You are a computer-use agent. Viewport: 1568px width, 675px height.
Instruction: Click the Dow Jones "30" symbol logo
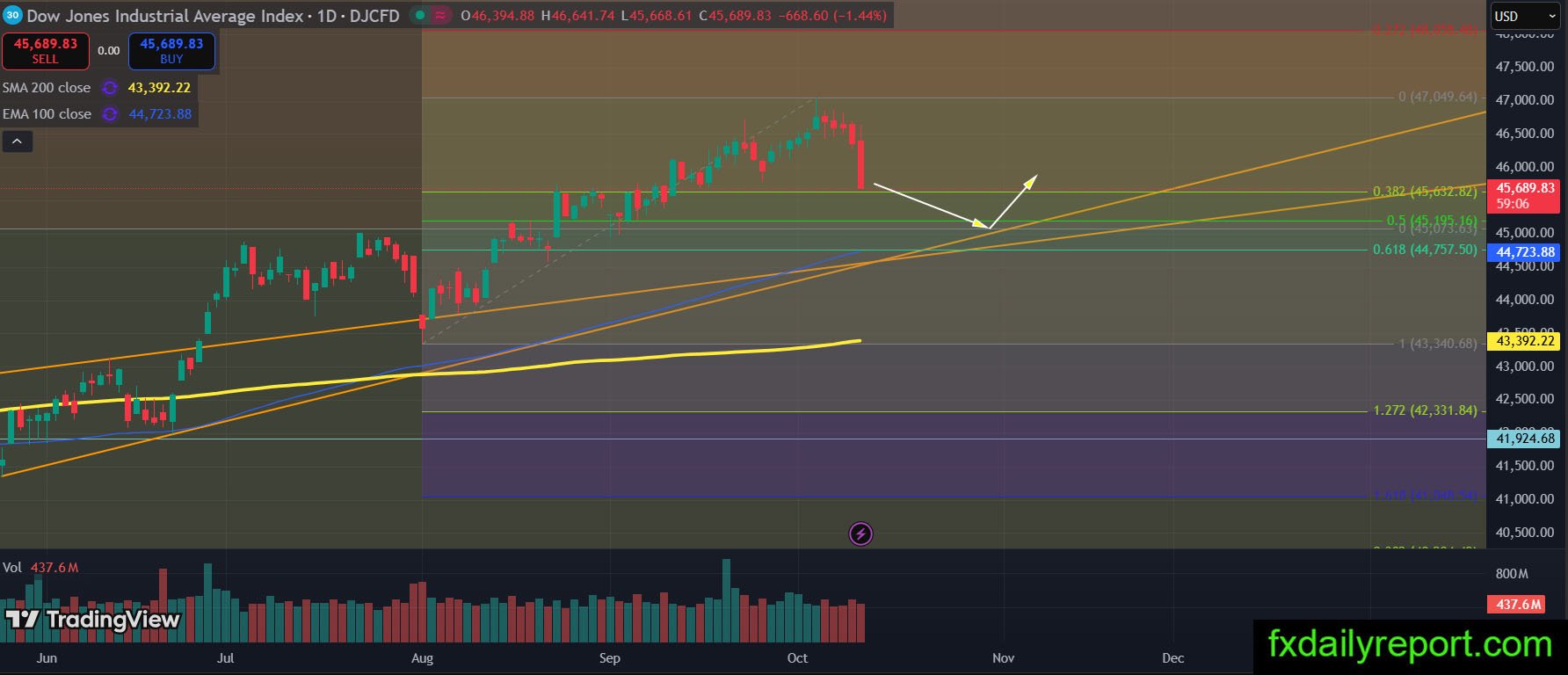pyautogui.click(x=12, y=16)
